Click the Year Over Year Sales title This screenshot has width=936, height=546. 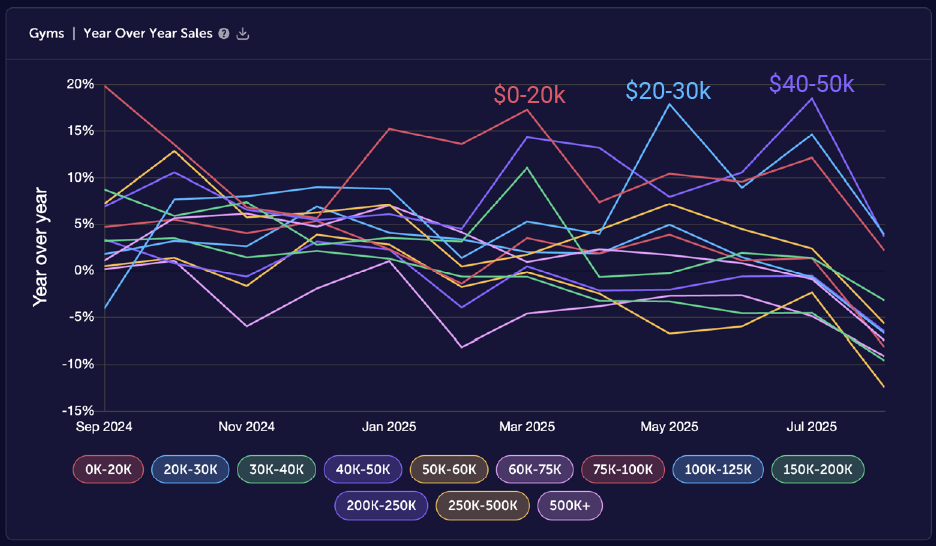click(147, 33)
